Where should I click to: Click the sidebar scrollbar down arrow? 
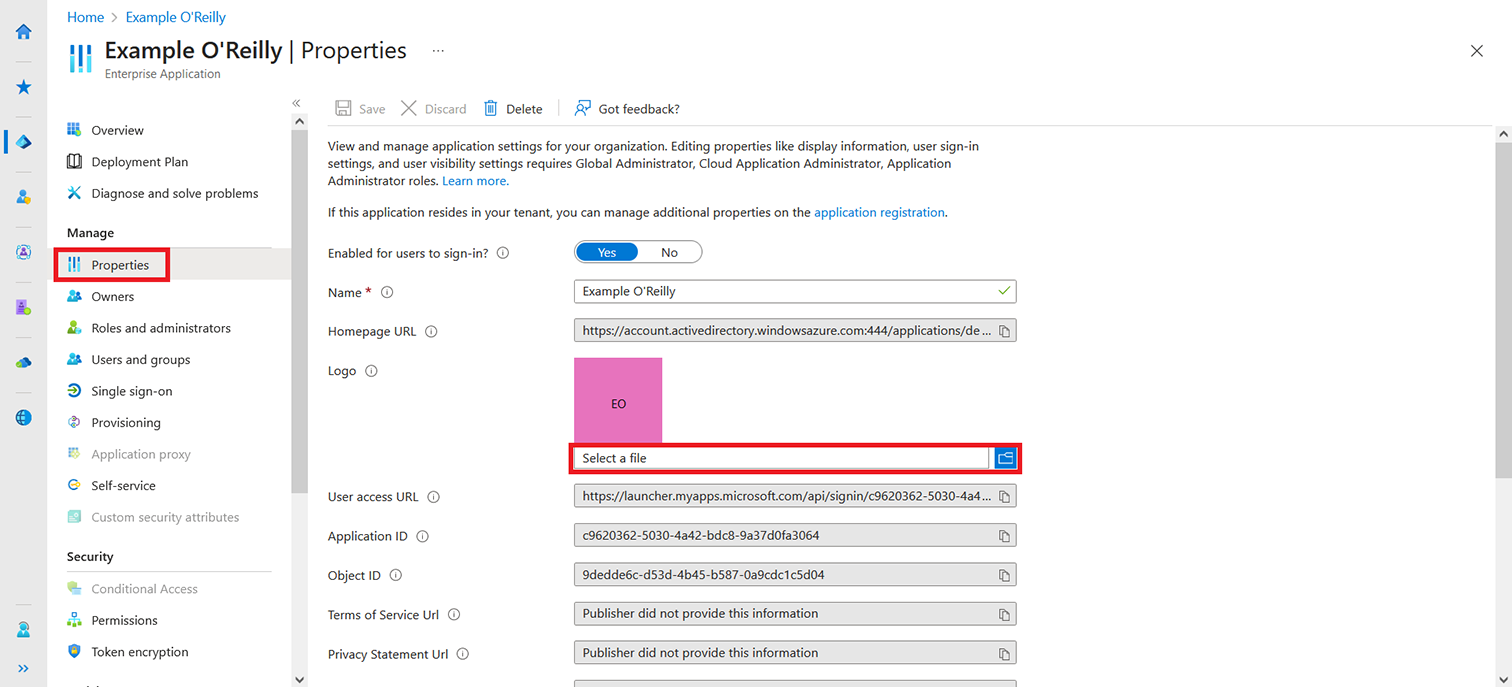299,679
